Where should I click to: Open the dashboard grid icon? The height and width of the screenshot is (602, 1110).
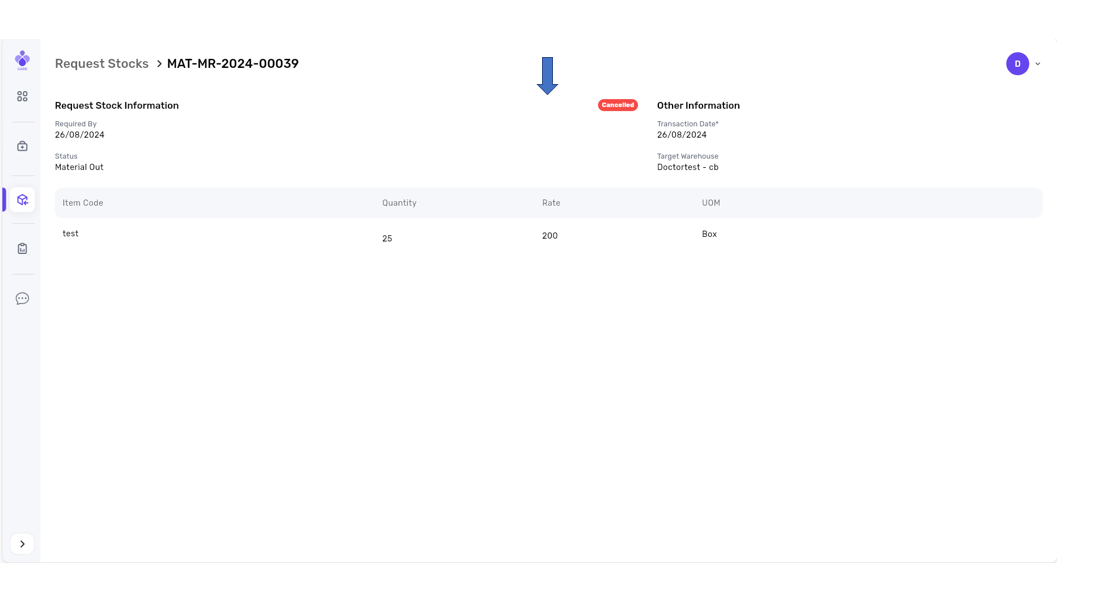[x=22, y=97]
